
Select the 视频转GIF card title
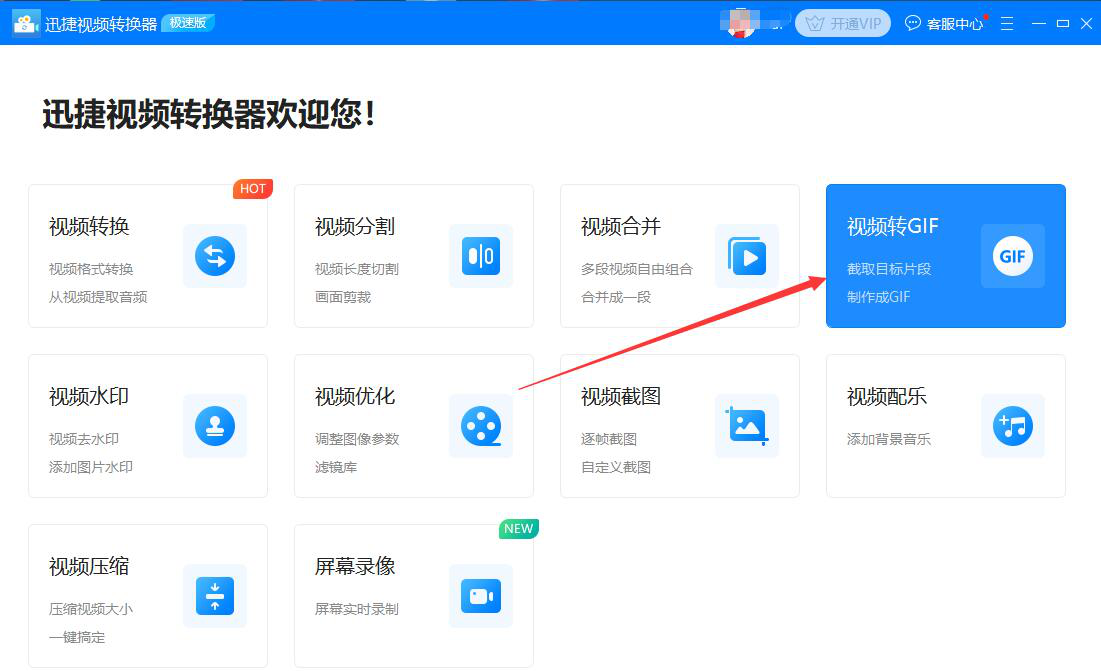(892, 227)
